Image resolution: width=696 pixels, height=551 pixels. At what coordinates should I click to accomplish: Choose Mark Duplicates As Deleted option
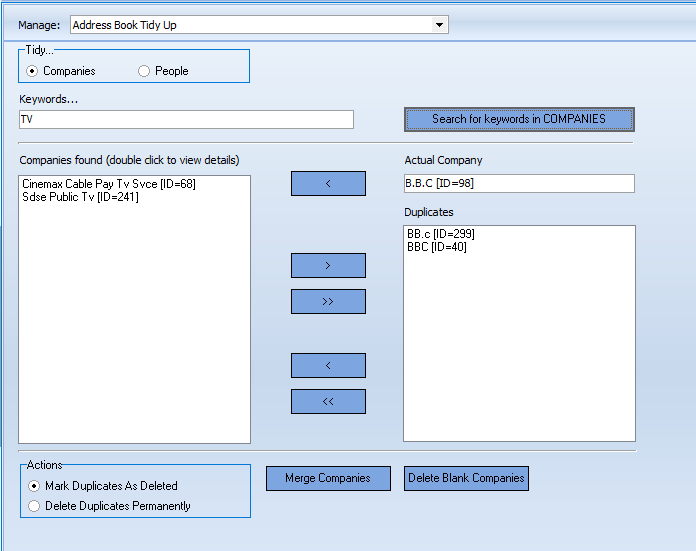tap(35, 486)
